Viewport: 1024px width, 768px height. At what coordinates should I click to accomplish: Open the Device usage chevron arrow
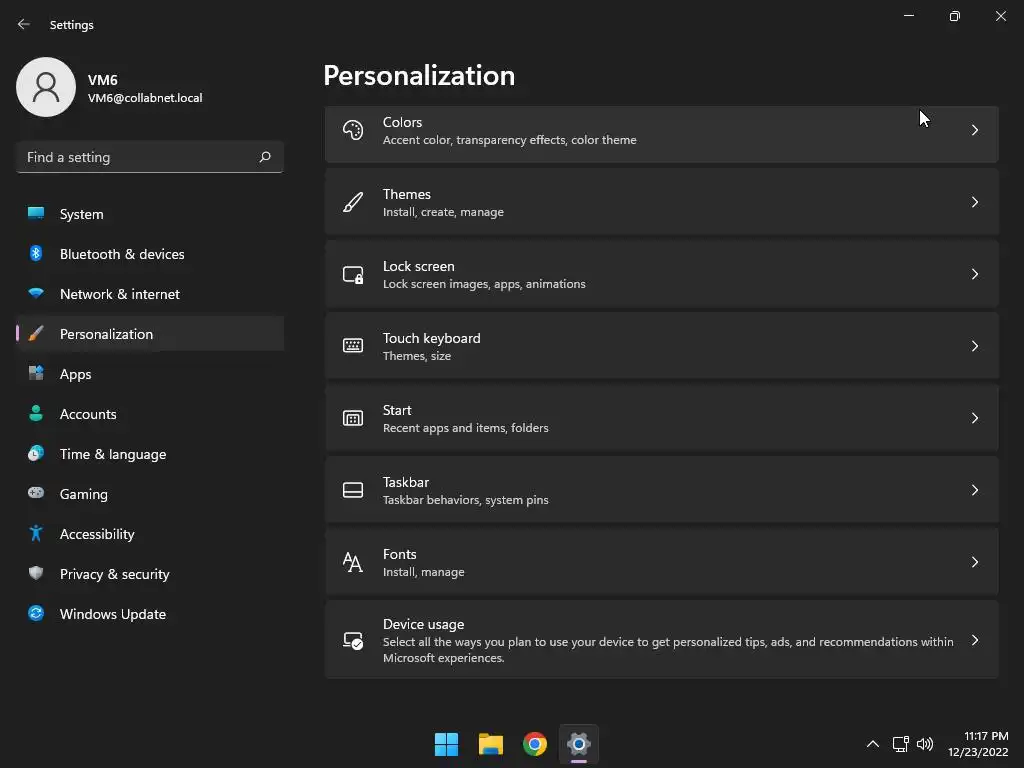[x=974, y=640]
